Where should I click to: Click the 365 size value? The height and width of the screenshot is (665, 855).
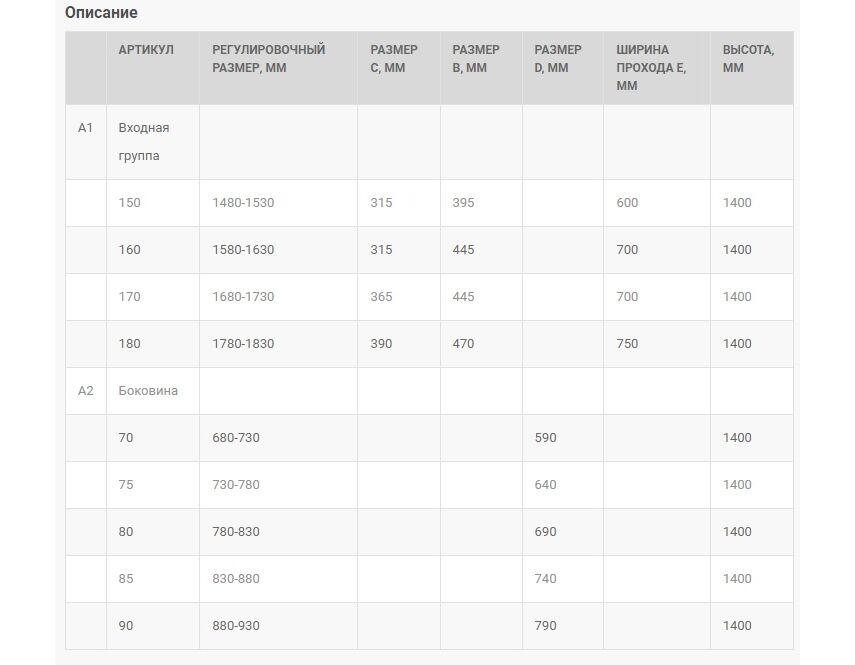(381, 297)
